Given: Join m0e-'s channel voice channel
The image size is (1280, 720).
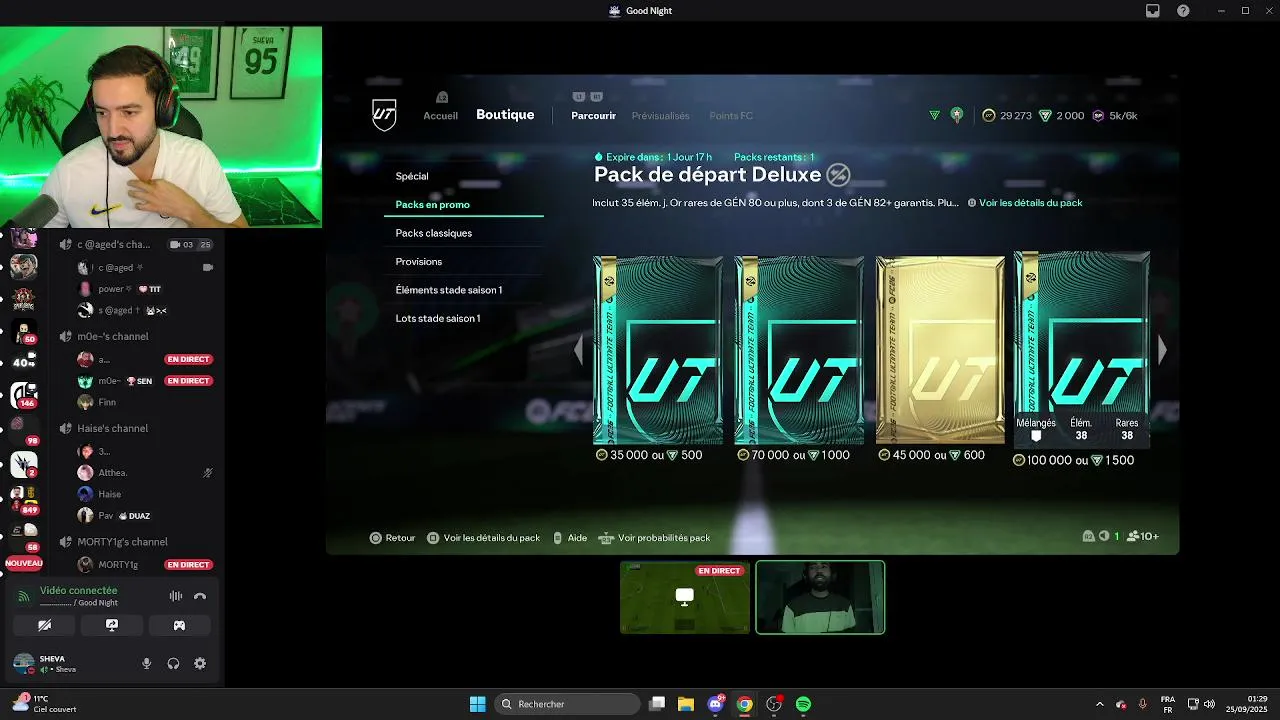Looking at the screenshot, I should tap(113, 337).
